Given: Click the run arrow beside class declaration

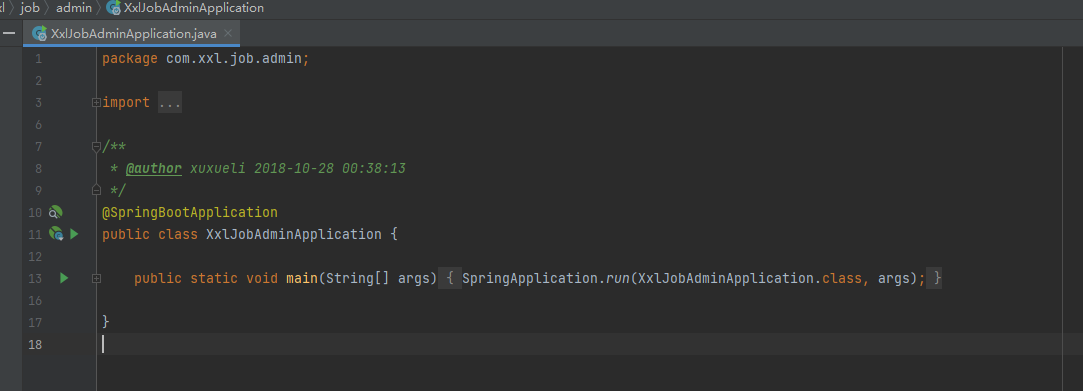Looking at the screenshot, I should [x=74, y=234].
